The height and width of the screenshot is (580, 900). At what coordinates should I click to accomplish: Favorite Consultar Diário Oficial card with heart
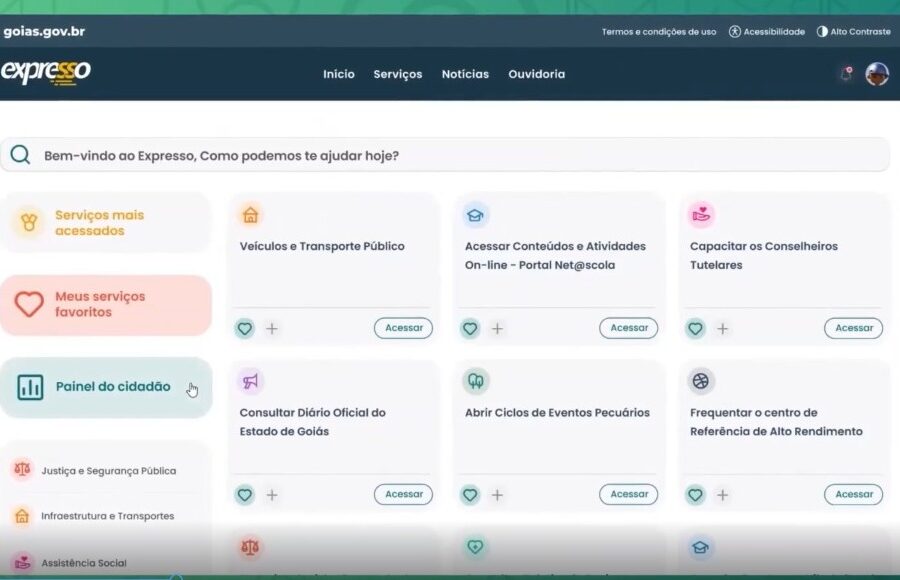(x=245, y=494)
